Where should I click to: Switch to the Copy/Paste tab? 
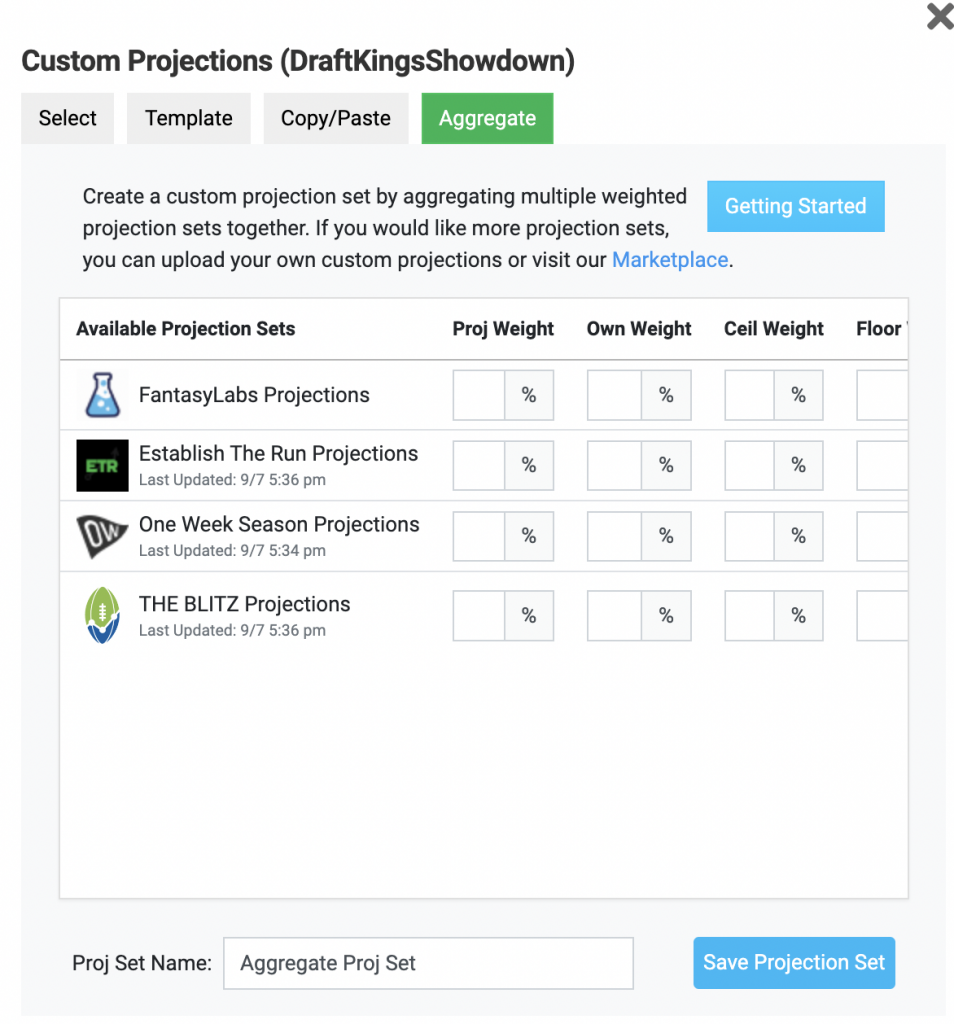tap(336, 118)
